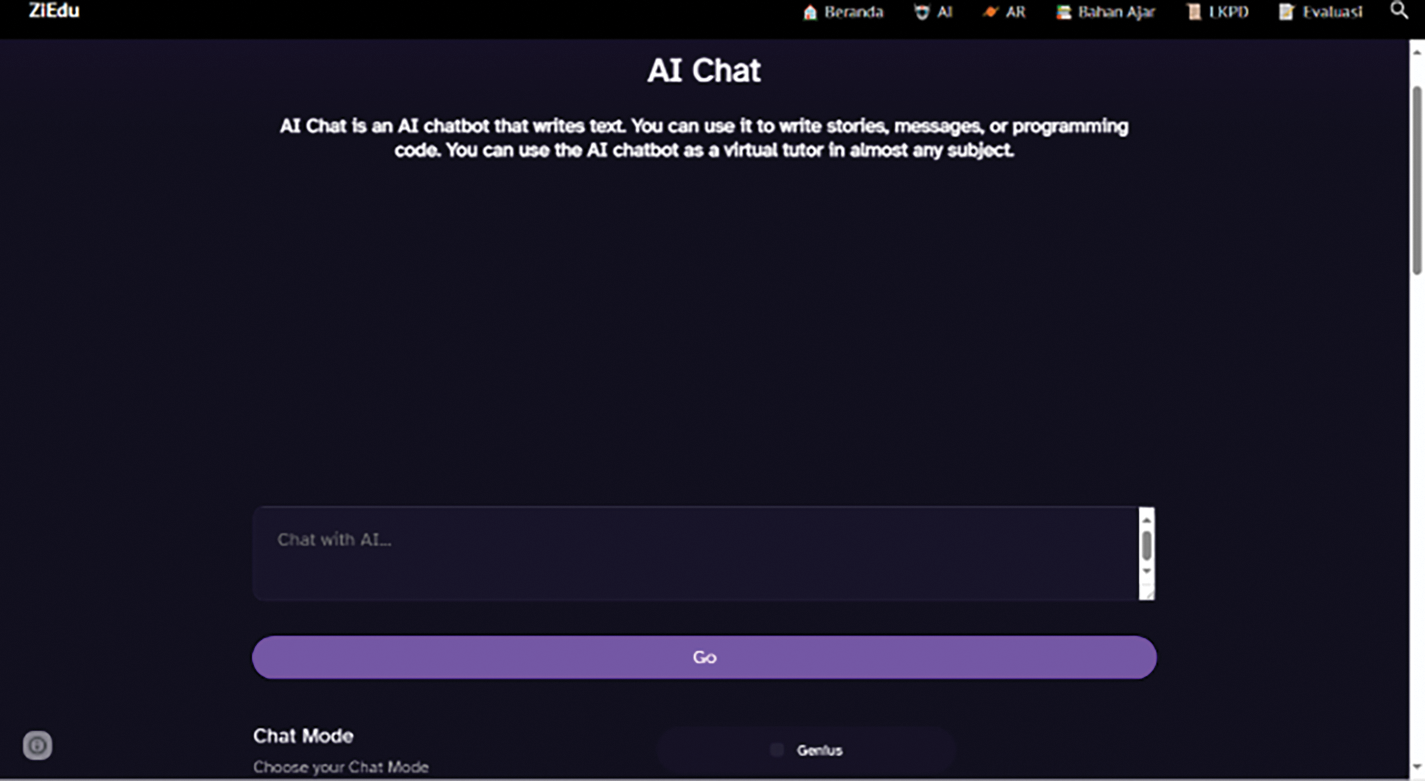This screenshot has height=781, width=1425.
Task: Open the Bahan Ajar menu
Action: click(x=1106, y=12)
